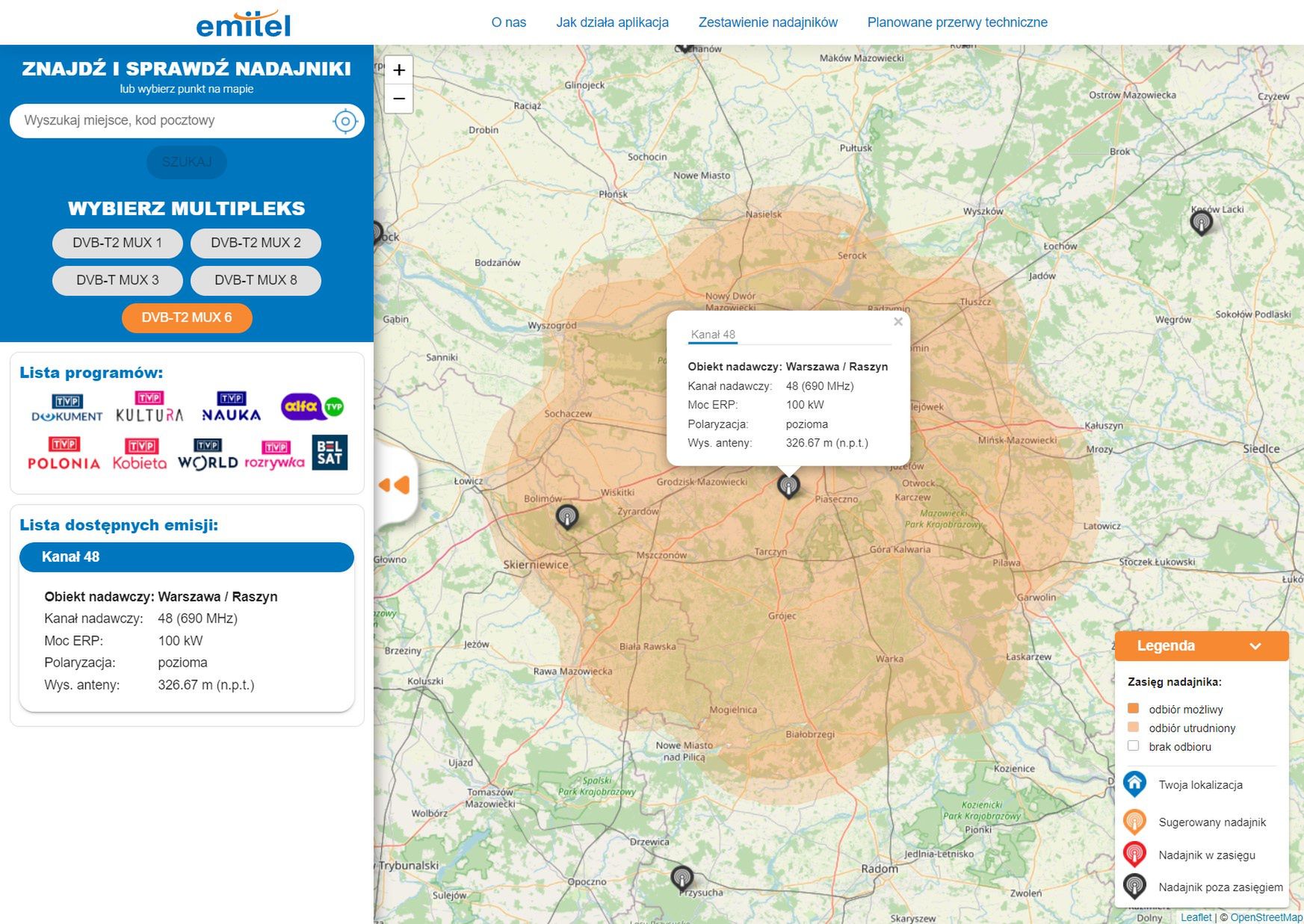Check the brak odbioru option
1304x924 pixels.
pyautogui.click(x=1133, y=745)
